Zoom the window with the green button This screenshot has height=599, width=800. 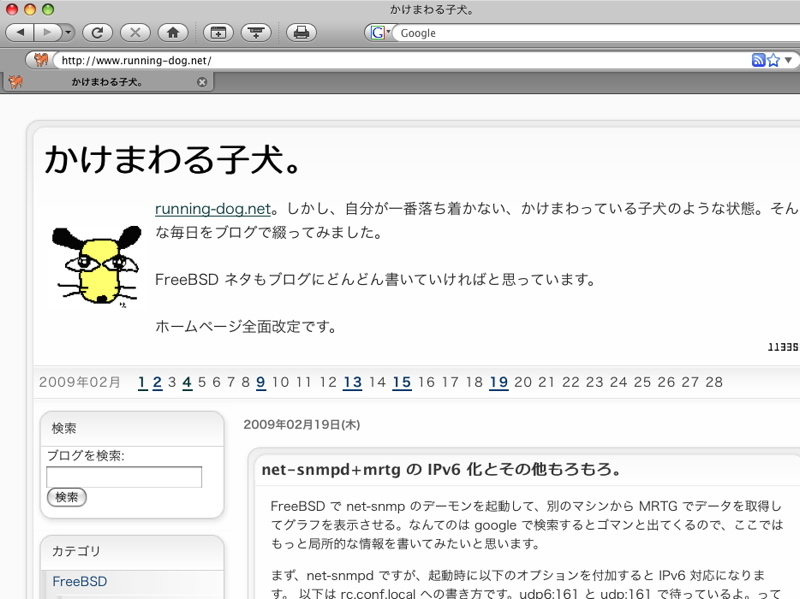[x=48, y=9]
